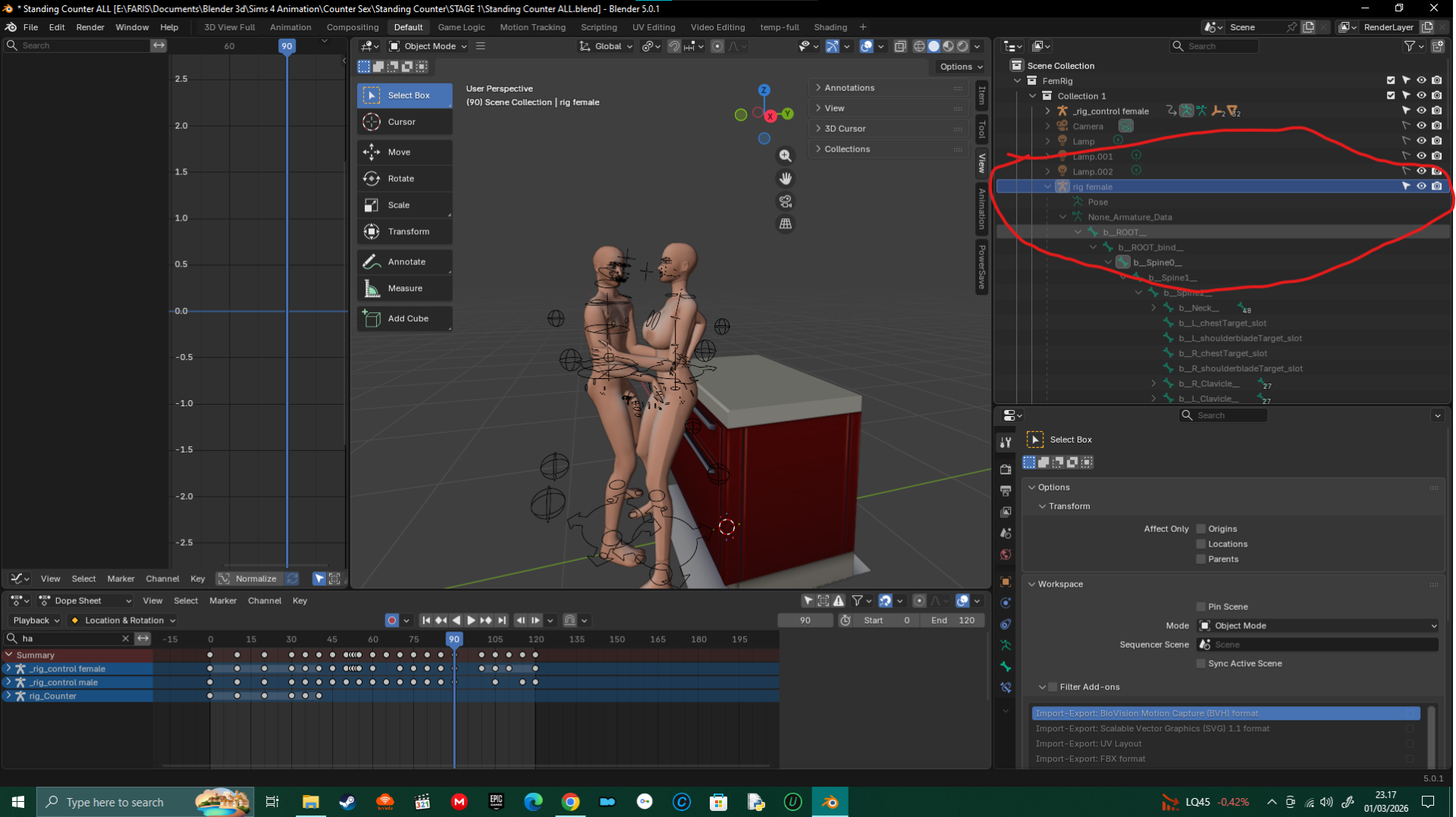Open the Playback popover
The height and width of the screenshot is (817, 1456).
[36, 621]
